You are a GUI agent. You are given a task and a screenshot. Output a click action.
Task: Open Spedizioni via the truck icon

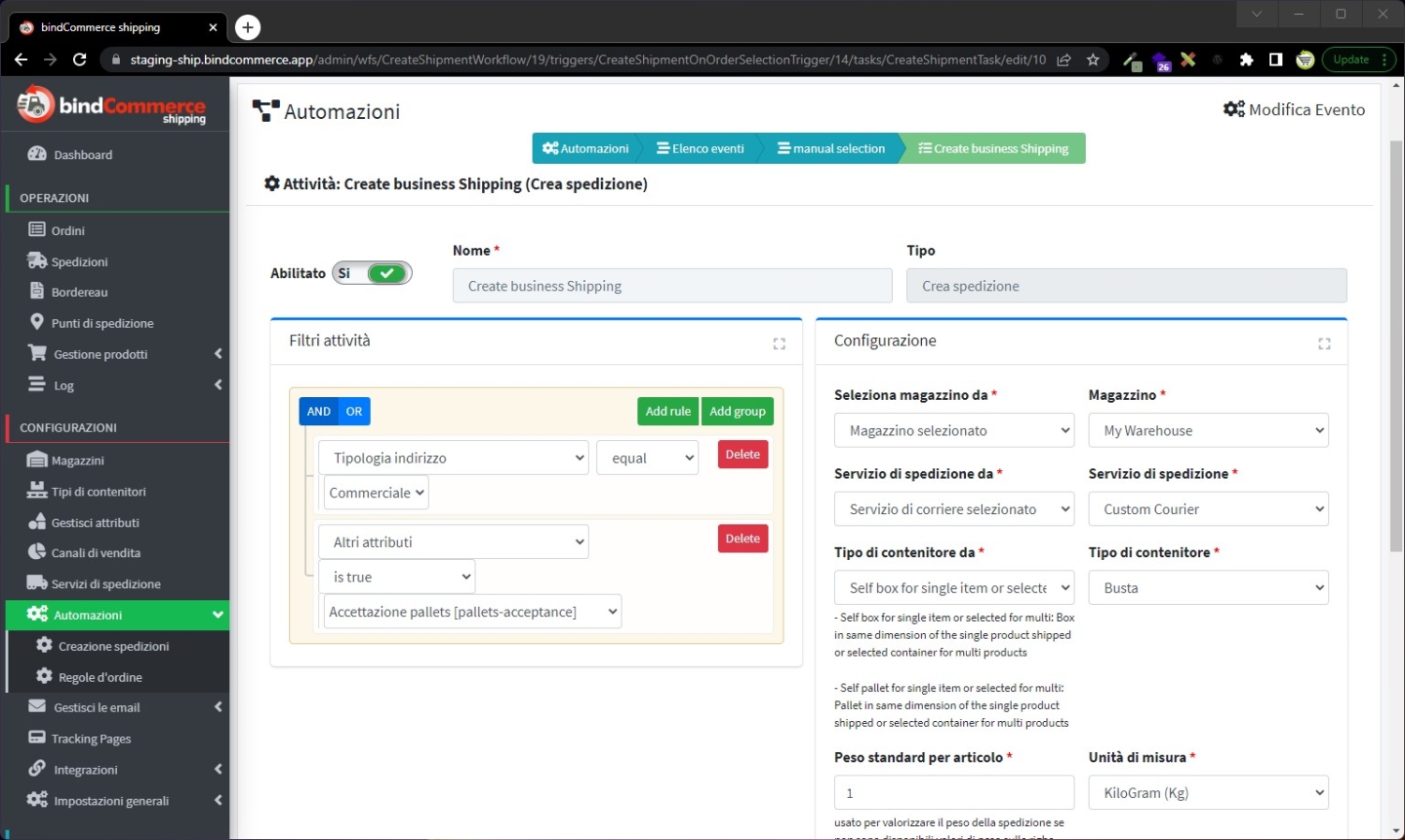pyautogui.click(x=37, y=261)
